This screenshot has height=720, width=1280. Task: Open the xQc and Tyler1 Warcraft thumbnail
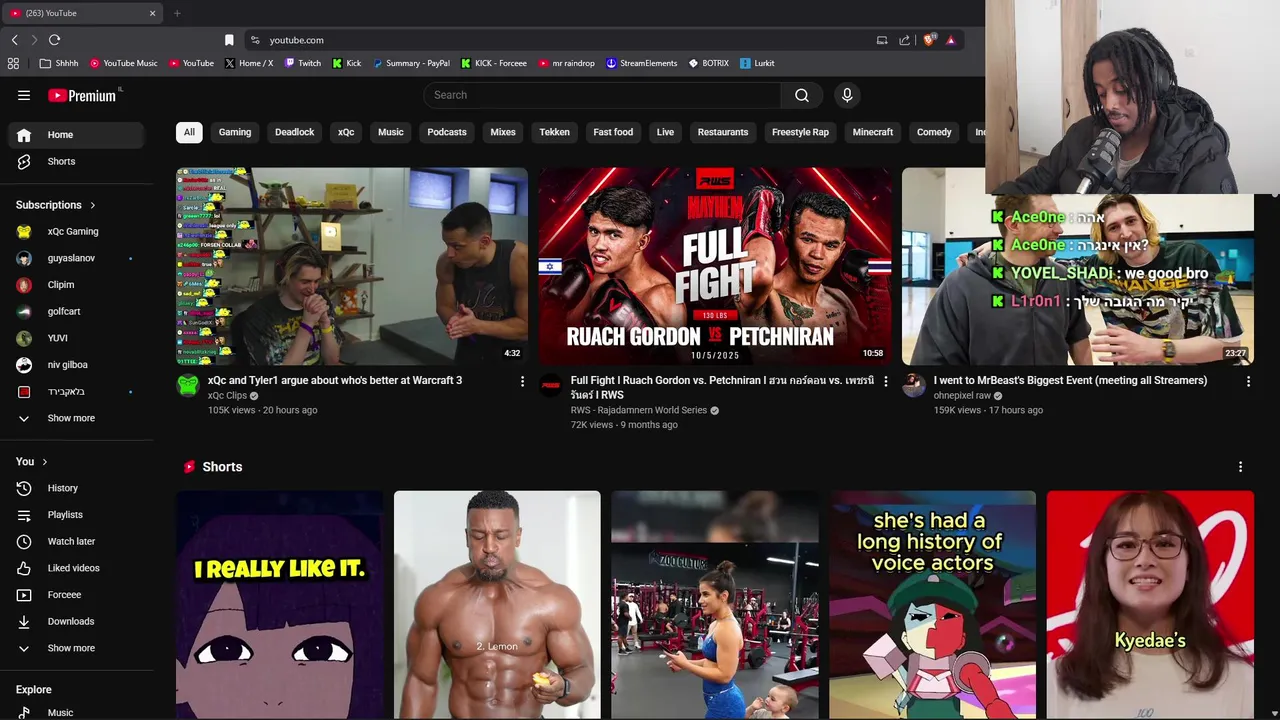[352, 266]
